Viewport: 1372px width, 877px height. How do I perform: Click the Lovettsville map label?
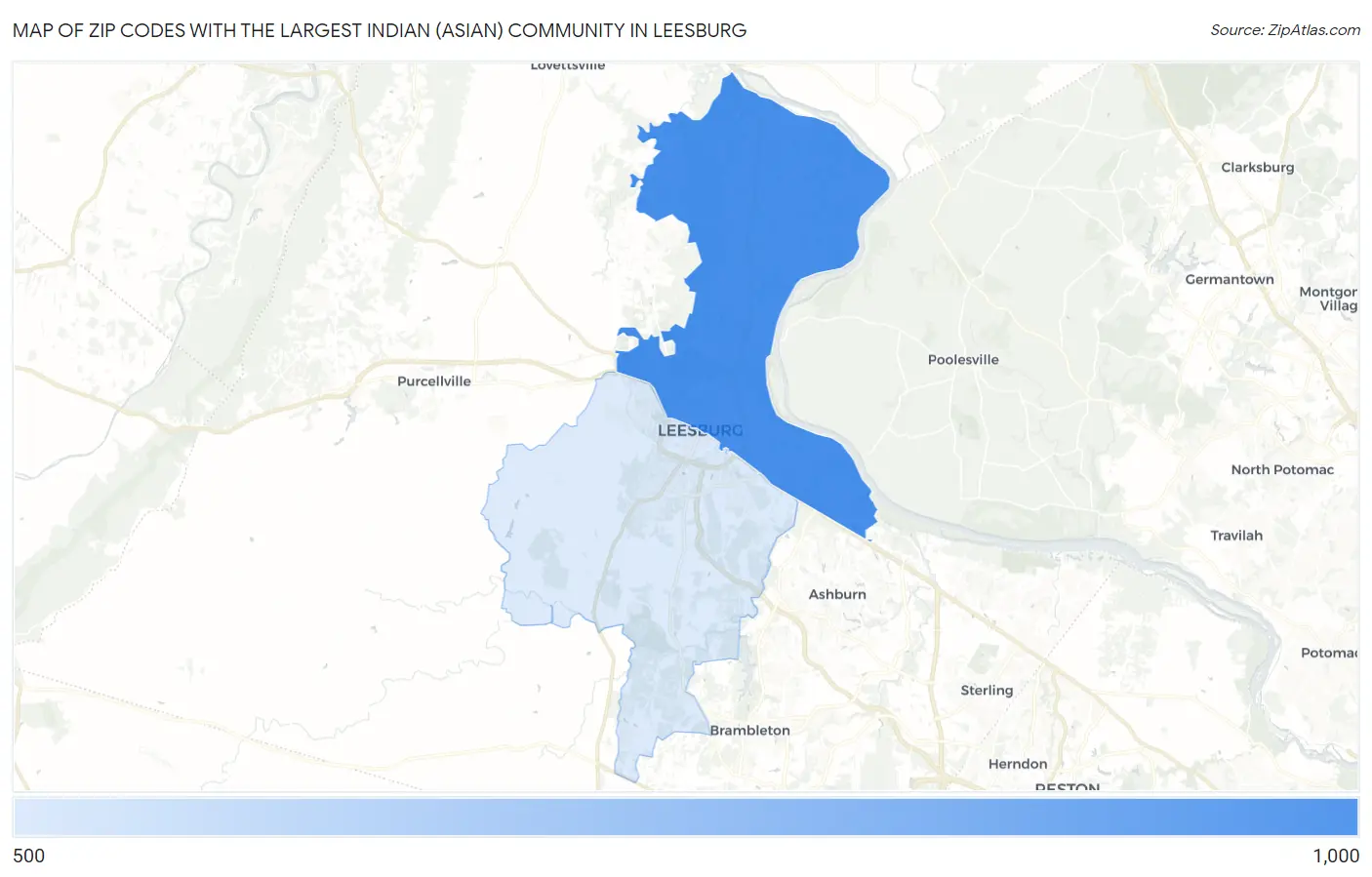(568, 66)
